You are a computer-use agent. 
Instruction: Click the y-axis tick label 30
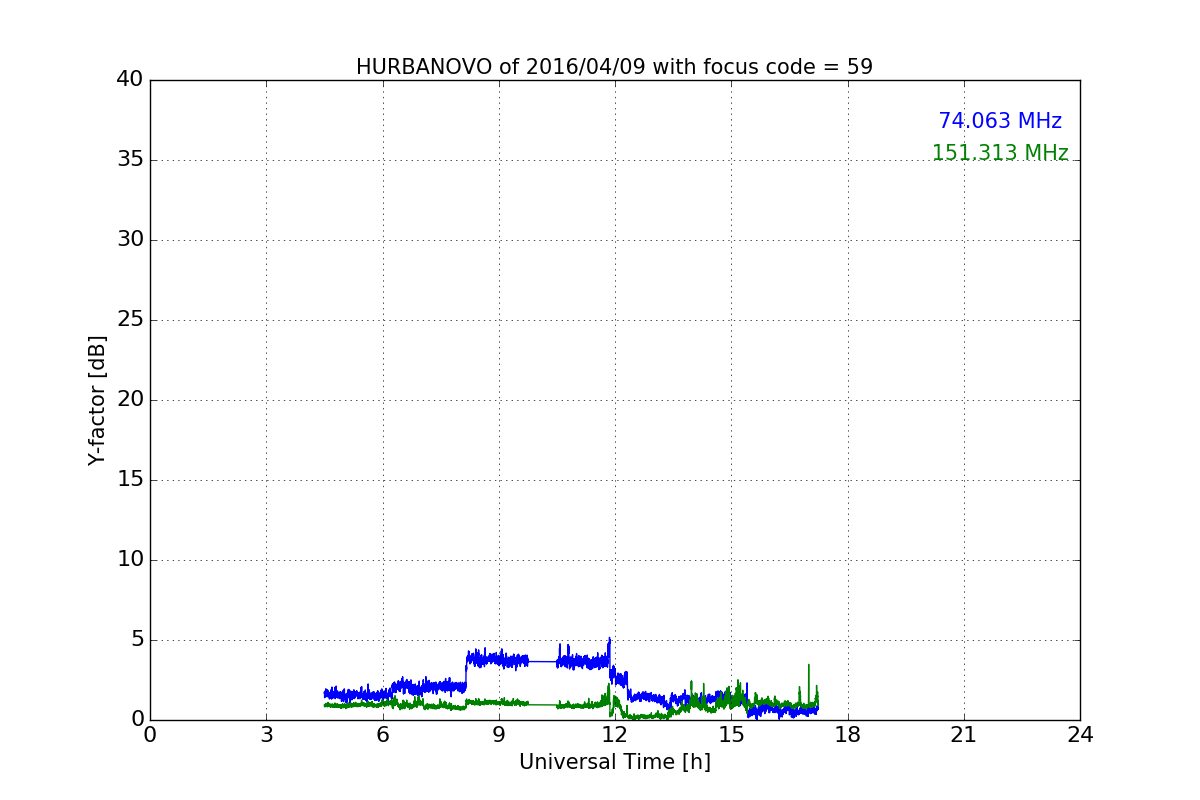(x=130, y=240)
